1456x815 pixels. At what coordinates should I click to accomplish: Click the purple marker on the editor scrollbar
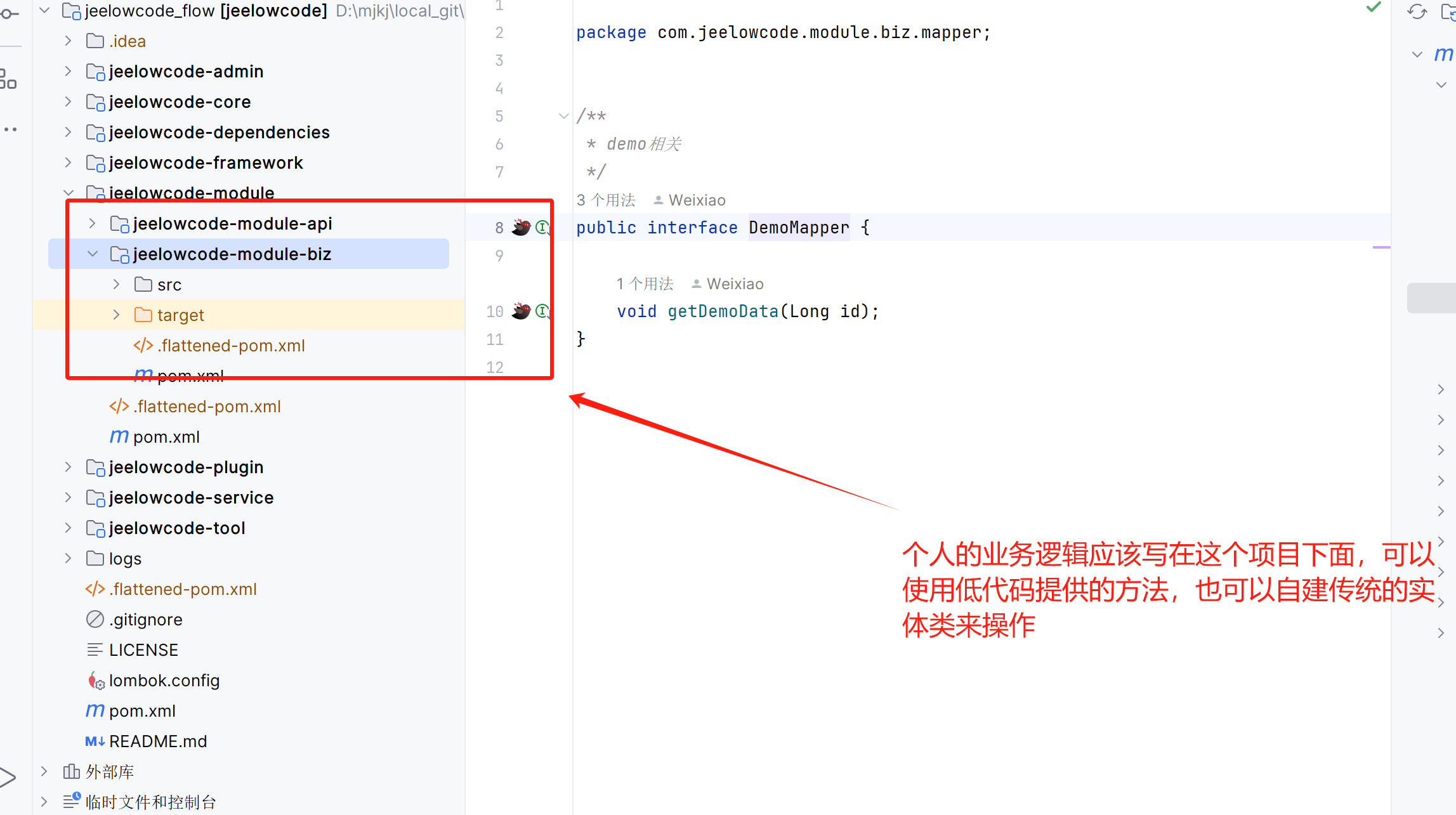point(1381,247)
